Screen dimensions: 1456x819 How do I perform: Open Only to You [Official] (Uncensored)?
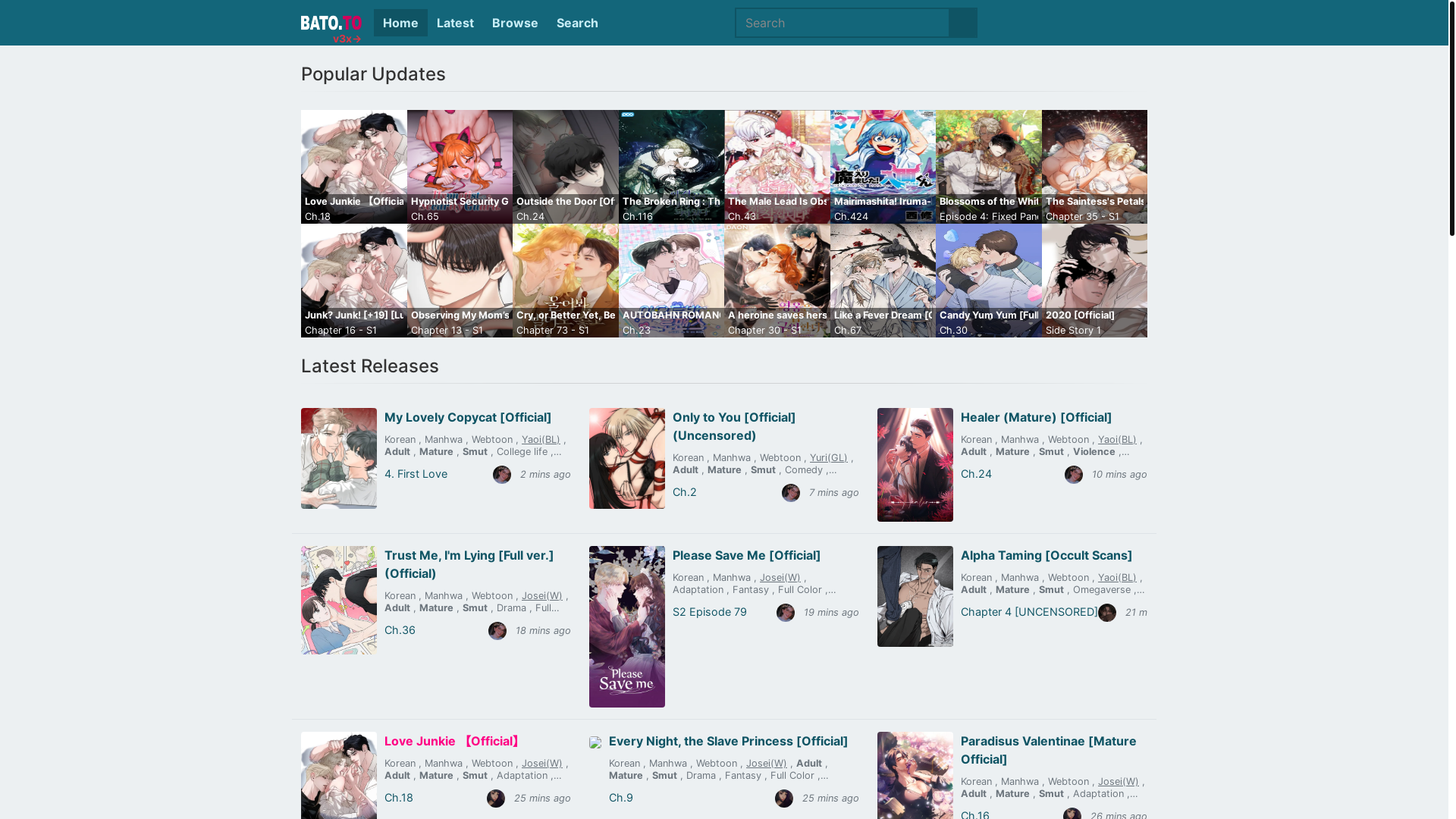pos(734,426)
